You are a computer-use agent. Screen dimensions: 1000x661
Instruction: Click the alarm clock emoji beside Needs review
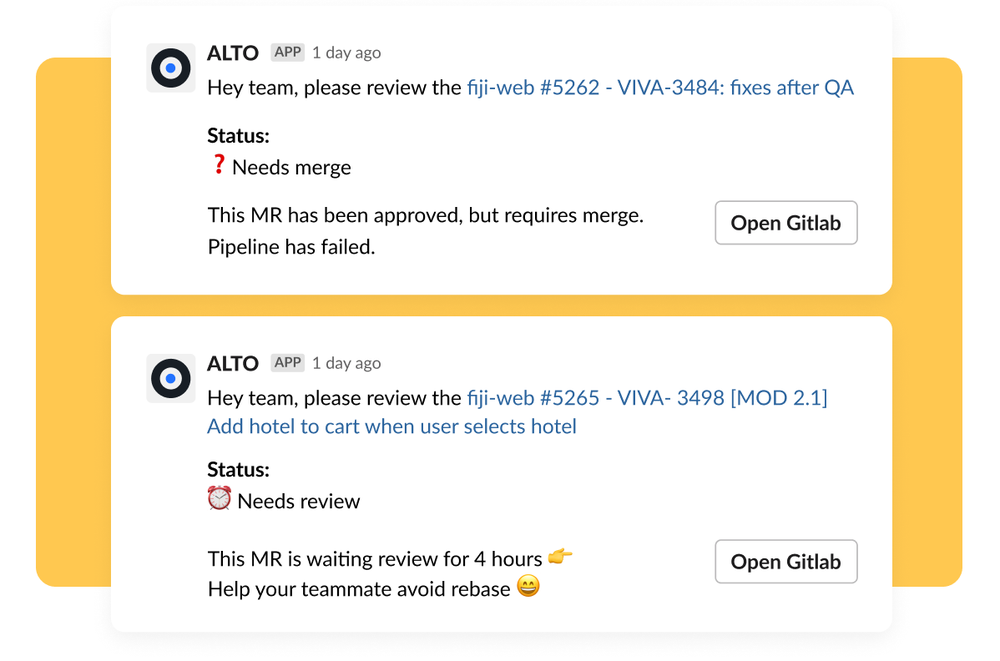(220, 499)
